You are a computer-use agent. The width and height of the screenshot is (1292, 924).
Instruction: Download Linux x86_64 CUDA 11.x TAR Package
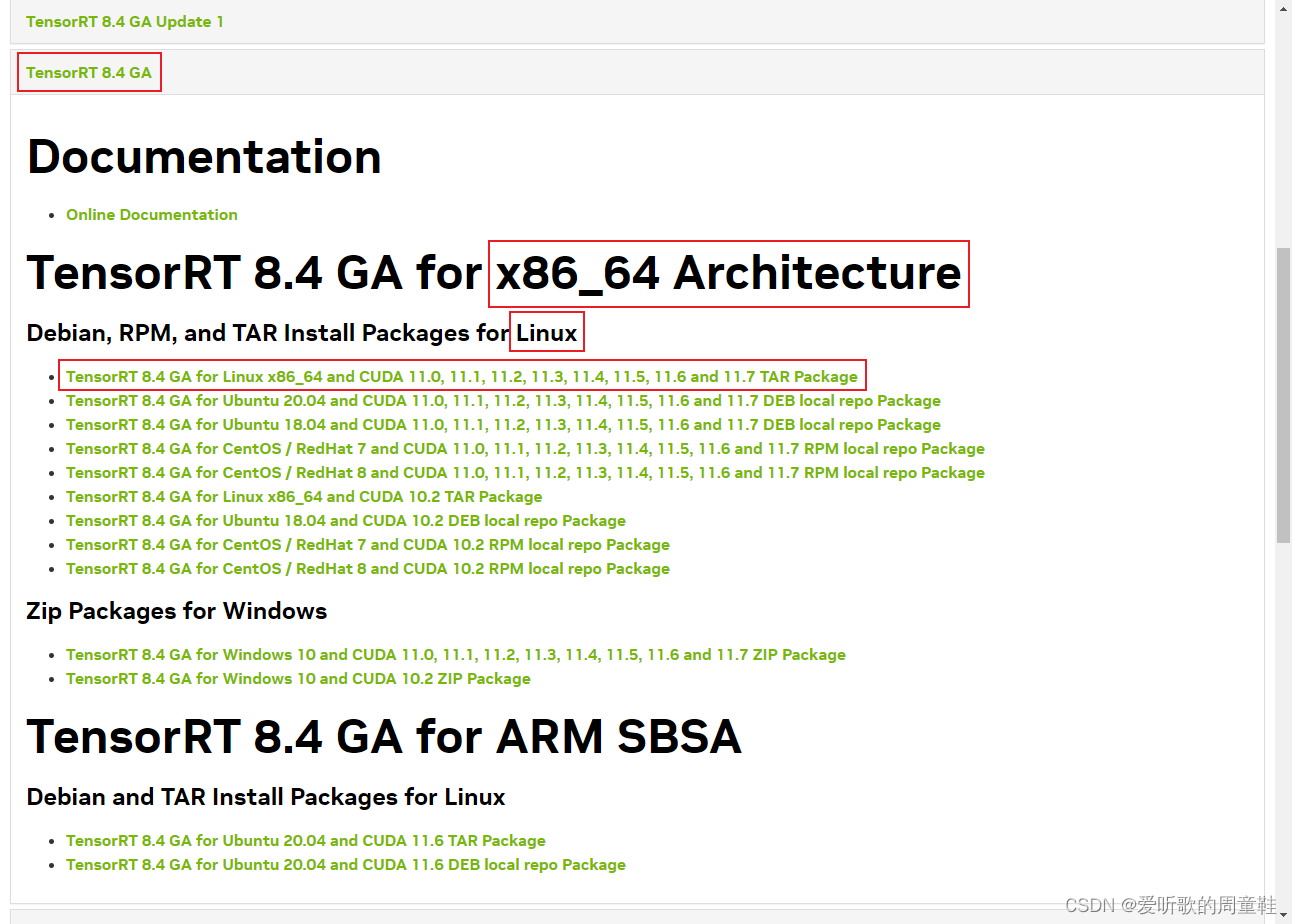coord(462,376)
